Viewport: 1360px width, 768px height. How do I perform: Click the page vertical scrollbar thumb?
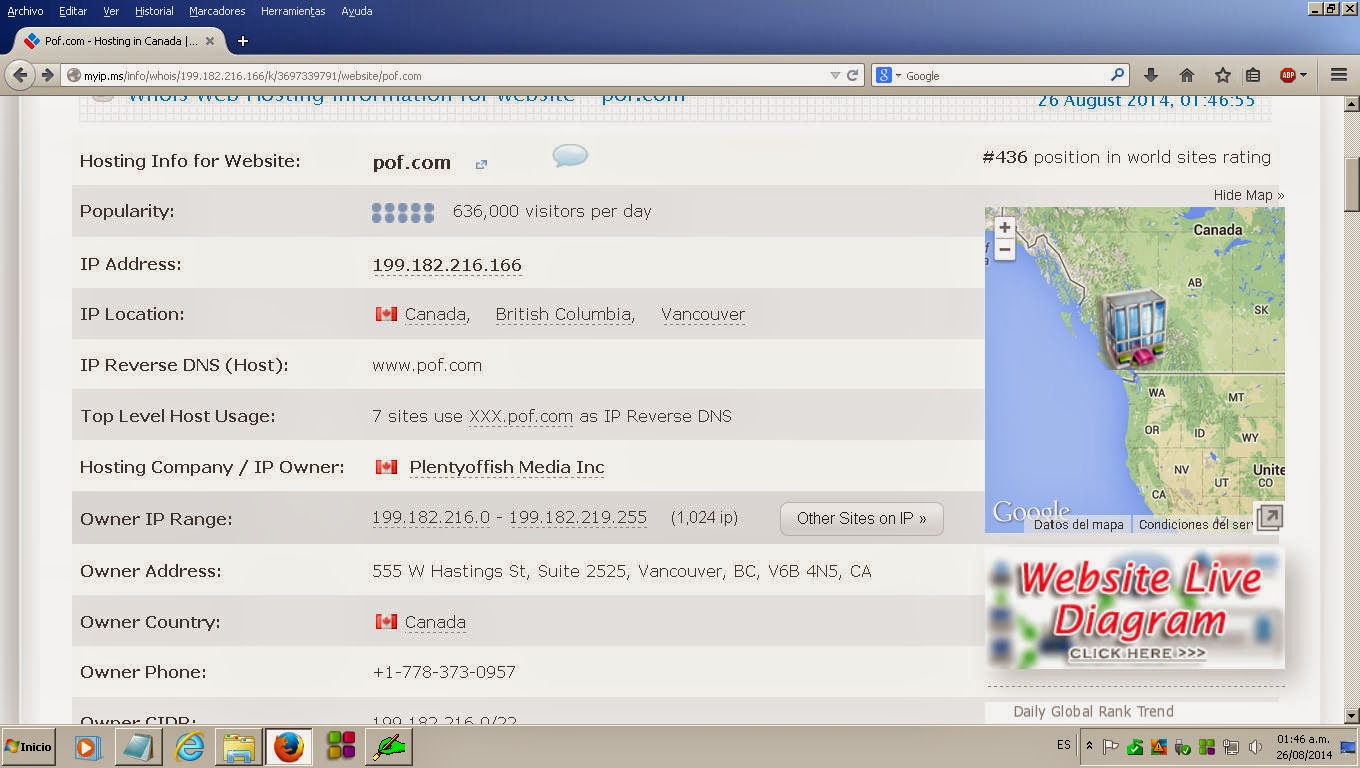1351,184
